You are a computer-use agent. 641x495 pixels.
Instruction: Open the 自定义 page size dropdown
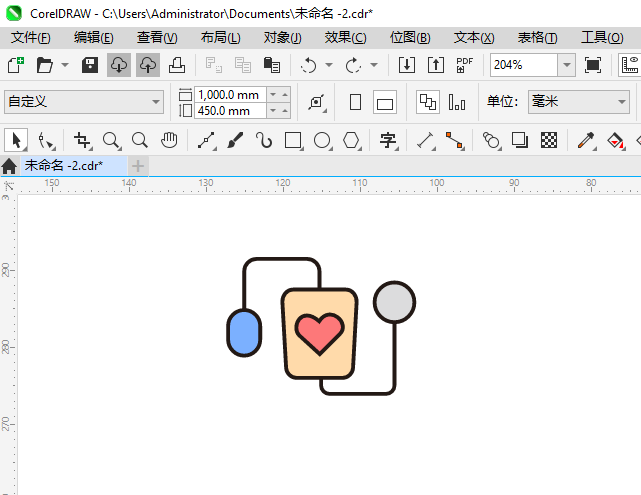84,102
